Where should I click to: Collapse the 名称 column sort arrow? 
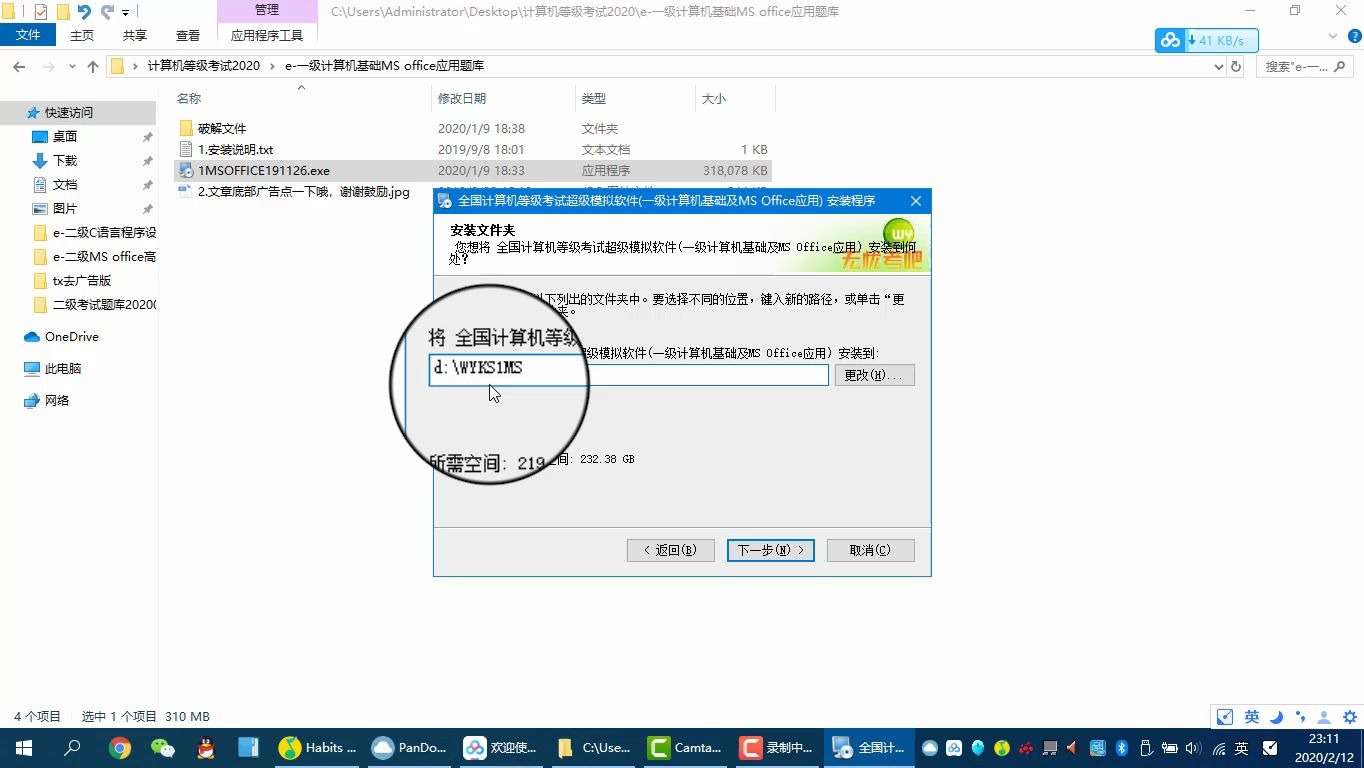(300, 88)
